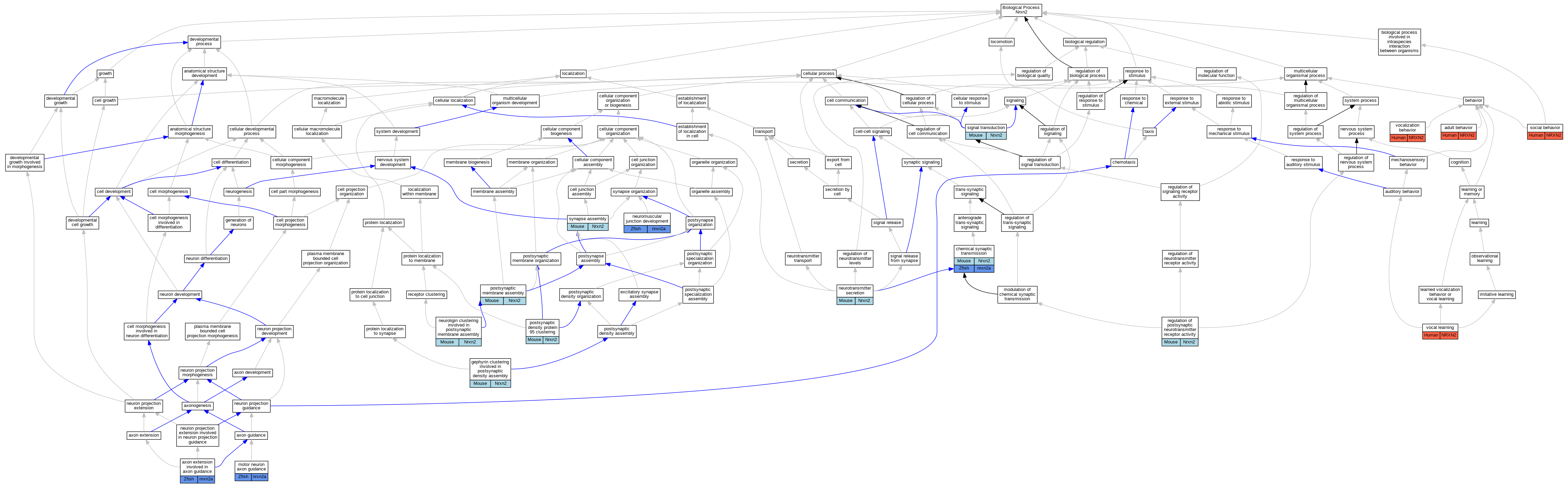
Task: Click the 'social behavior' node
Action: coord(1544,132)
